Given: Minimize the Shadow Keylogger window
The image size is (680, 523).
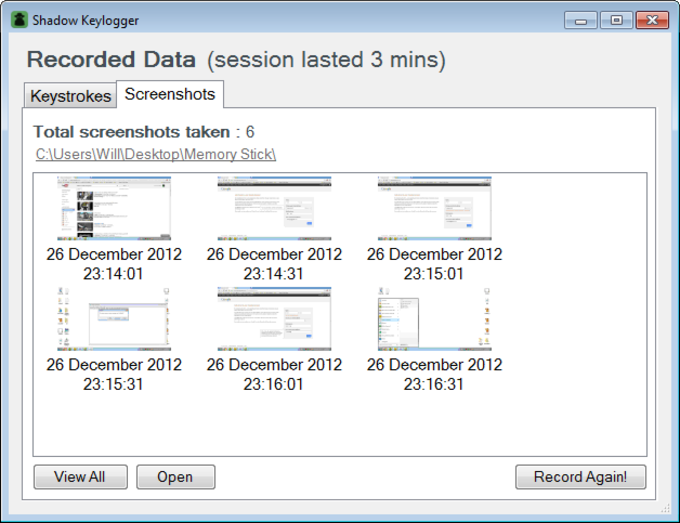Looking at the screenshot, I should [581, 20].
